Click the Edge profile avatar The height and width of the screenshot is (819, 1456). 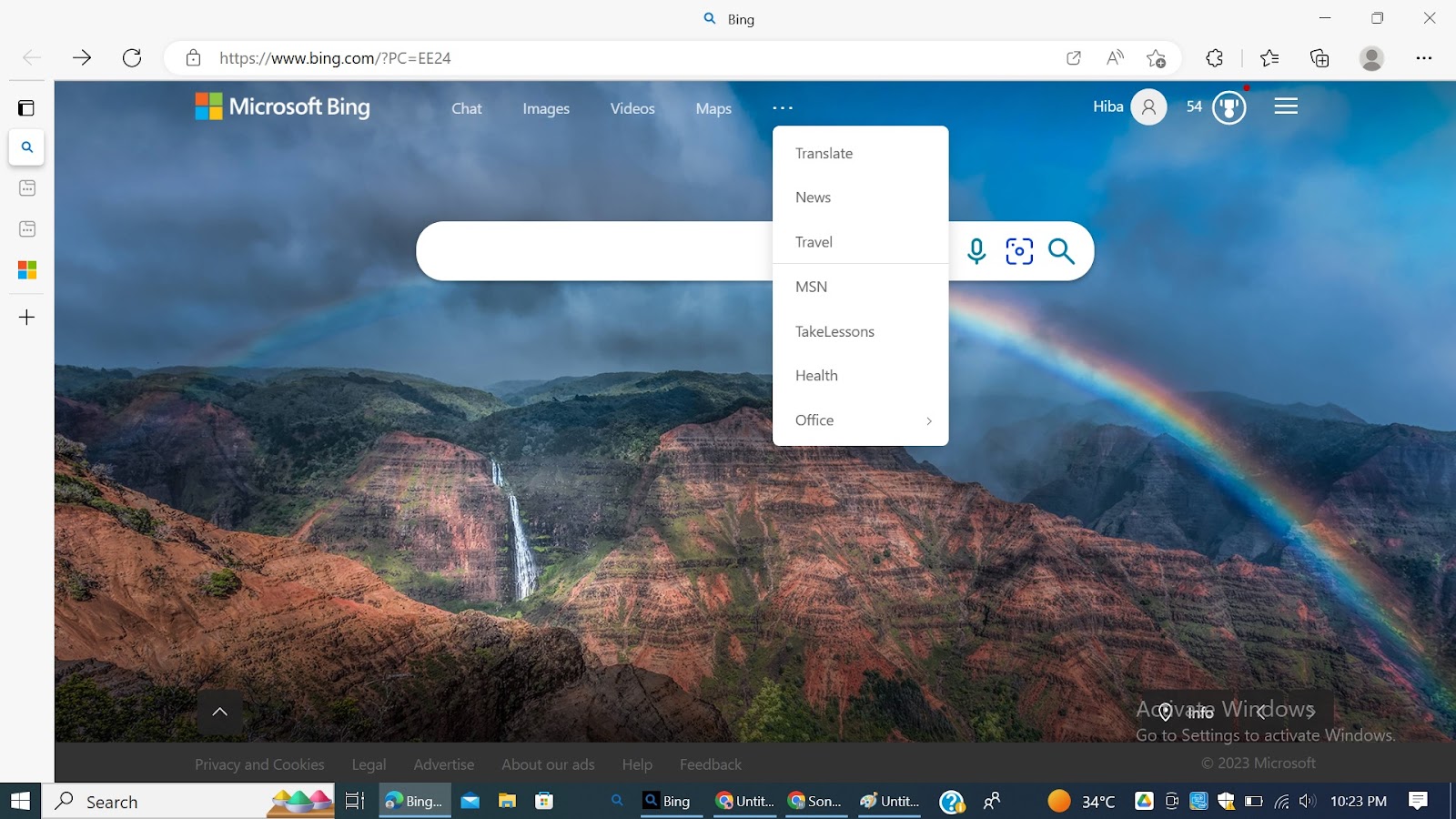(x=1371, y=58)
